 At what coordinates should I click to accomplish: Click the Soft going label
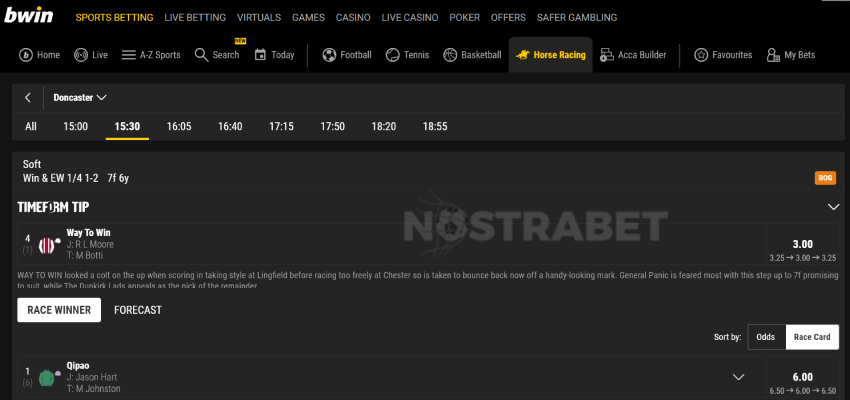(x=32, y=164)
